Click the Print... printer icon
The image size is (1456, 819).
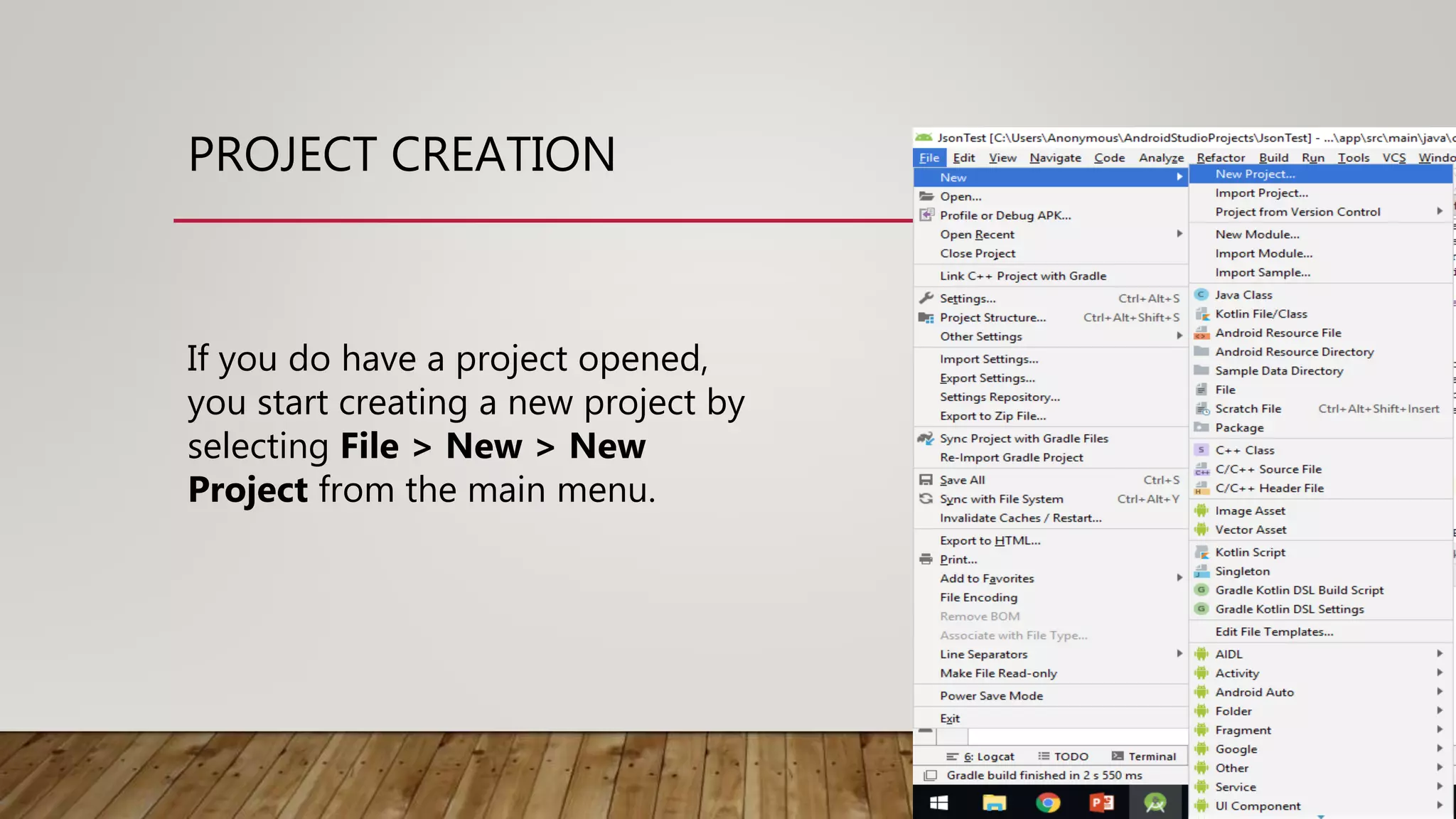coord(926,560)
